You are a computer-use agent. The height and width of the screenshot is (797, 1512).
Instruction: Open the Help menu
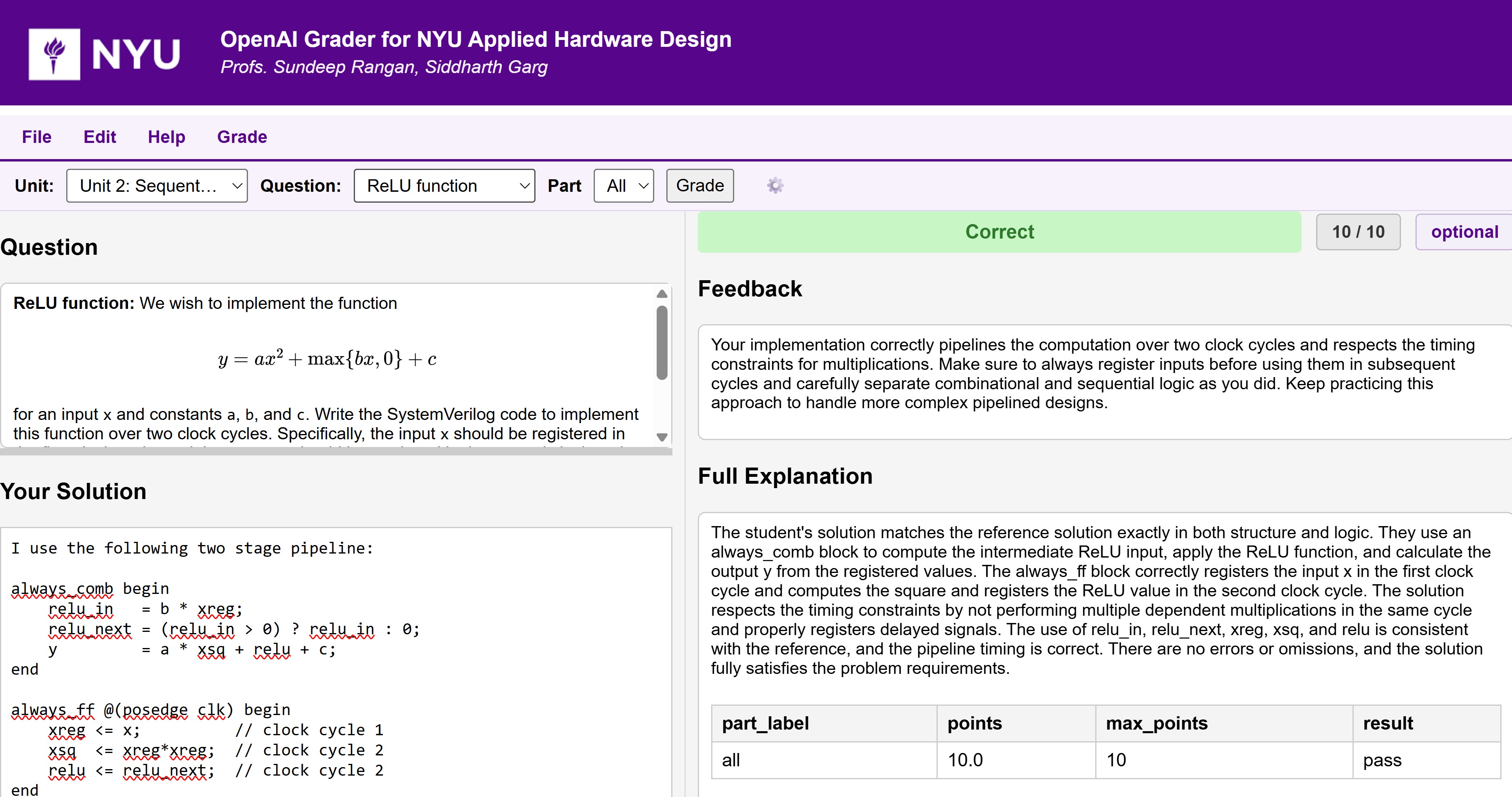coord(166,137)
